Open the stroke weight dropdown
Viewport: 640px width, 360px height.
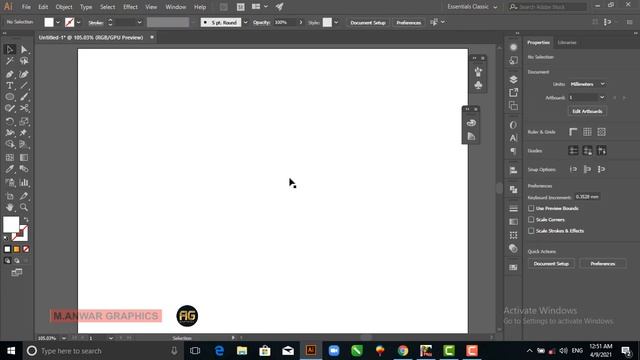click(140, 22)
